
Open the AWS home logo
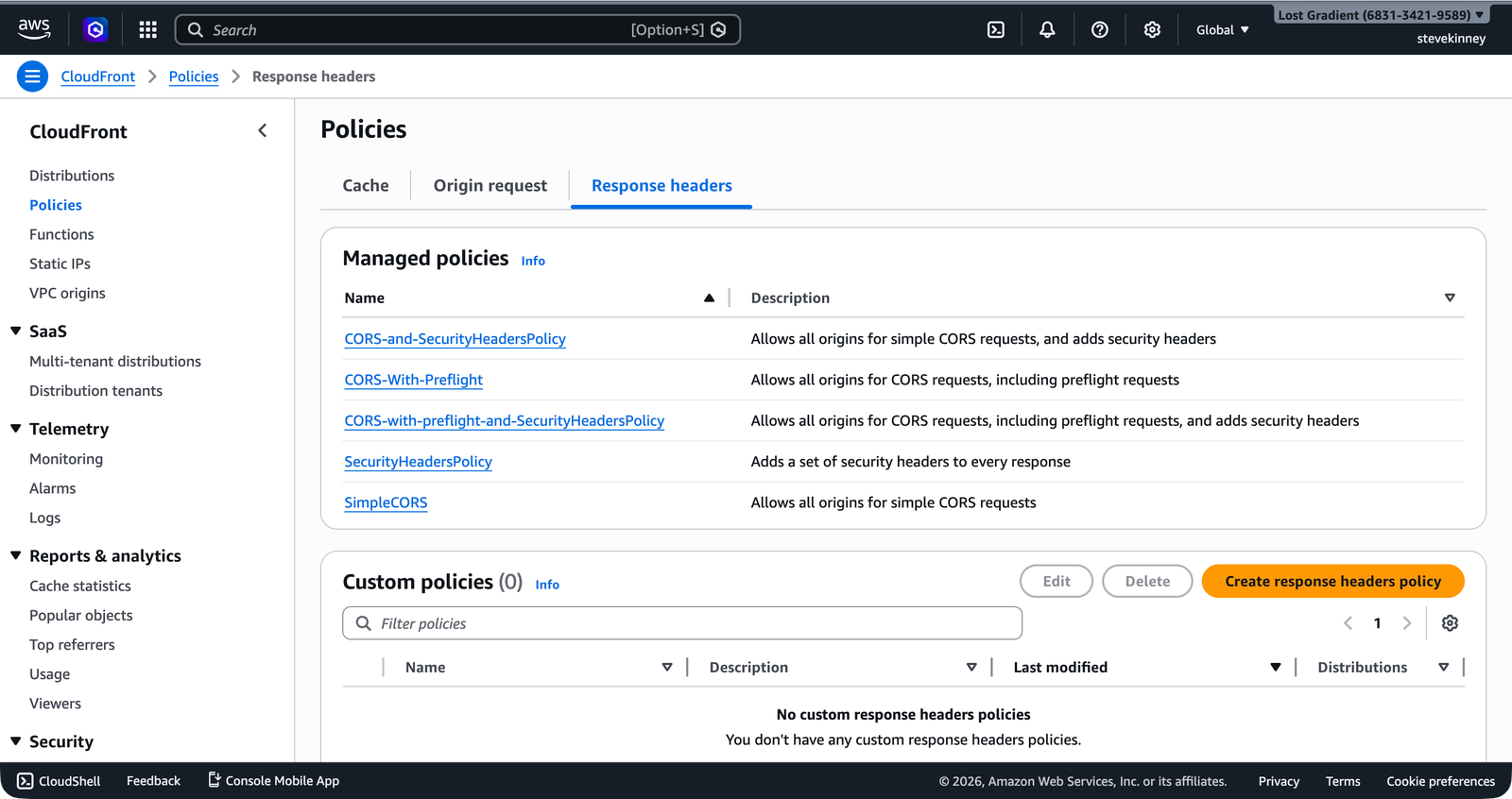pyautogui.click(x=34, y=29)
